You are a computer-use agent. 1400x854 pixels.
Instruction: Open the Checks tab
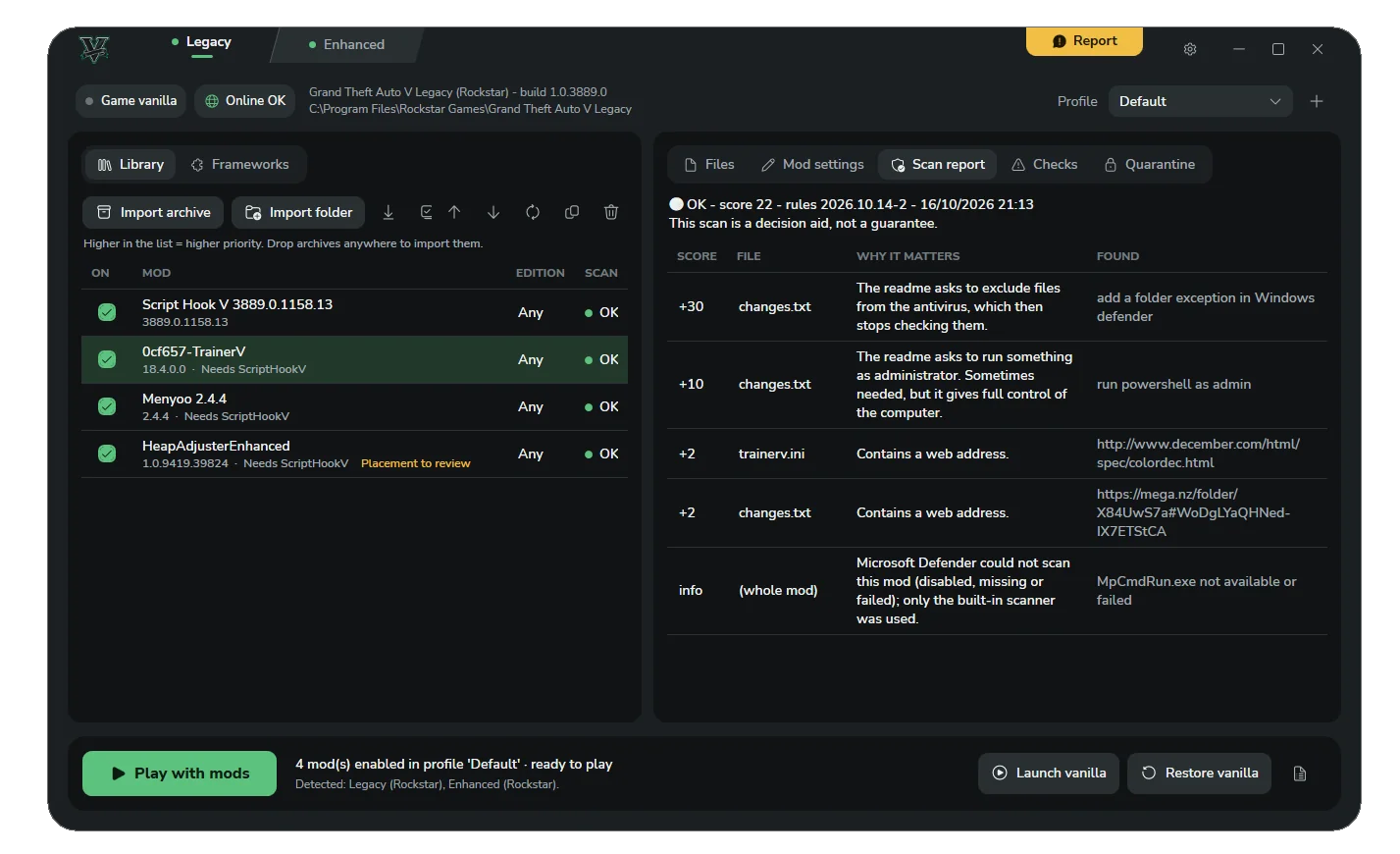coord(1045,165)
